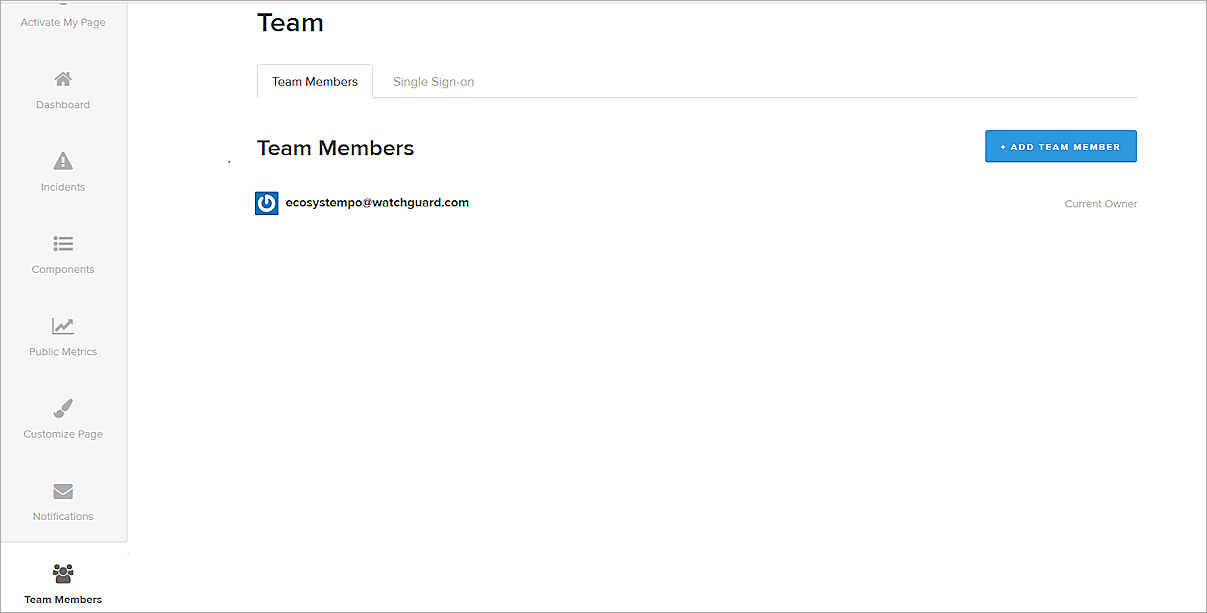Click the Dashboard text label in sidebar
The width and height of the screenshot is (1207, 613).
pyautogui.click(x=63, y=105)
